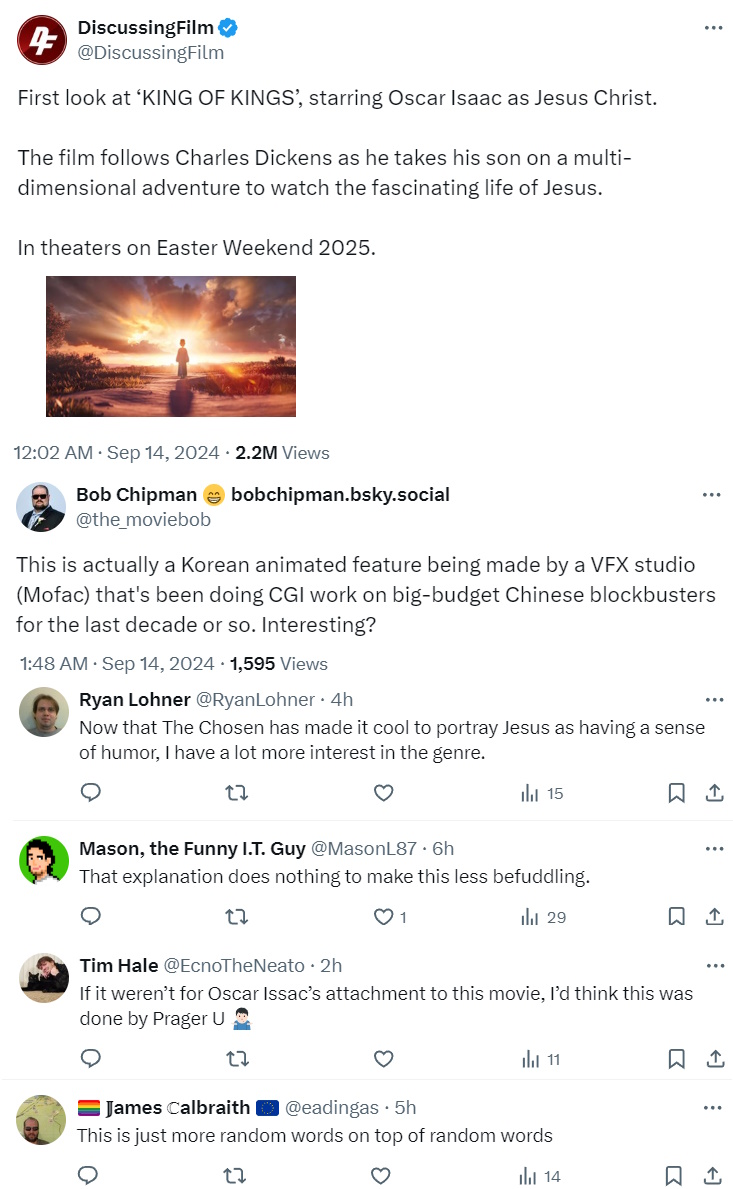
Task: Like Tim Hale's Prager U reply
Action: [x=383, y=1058]
